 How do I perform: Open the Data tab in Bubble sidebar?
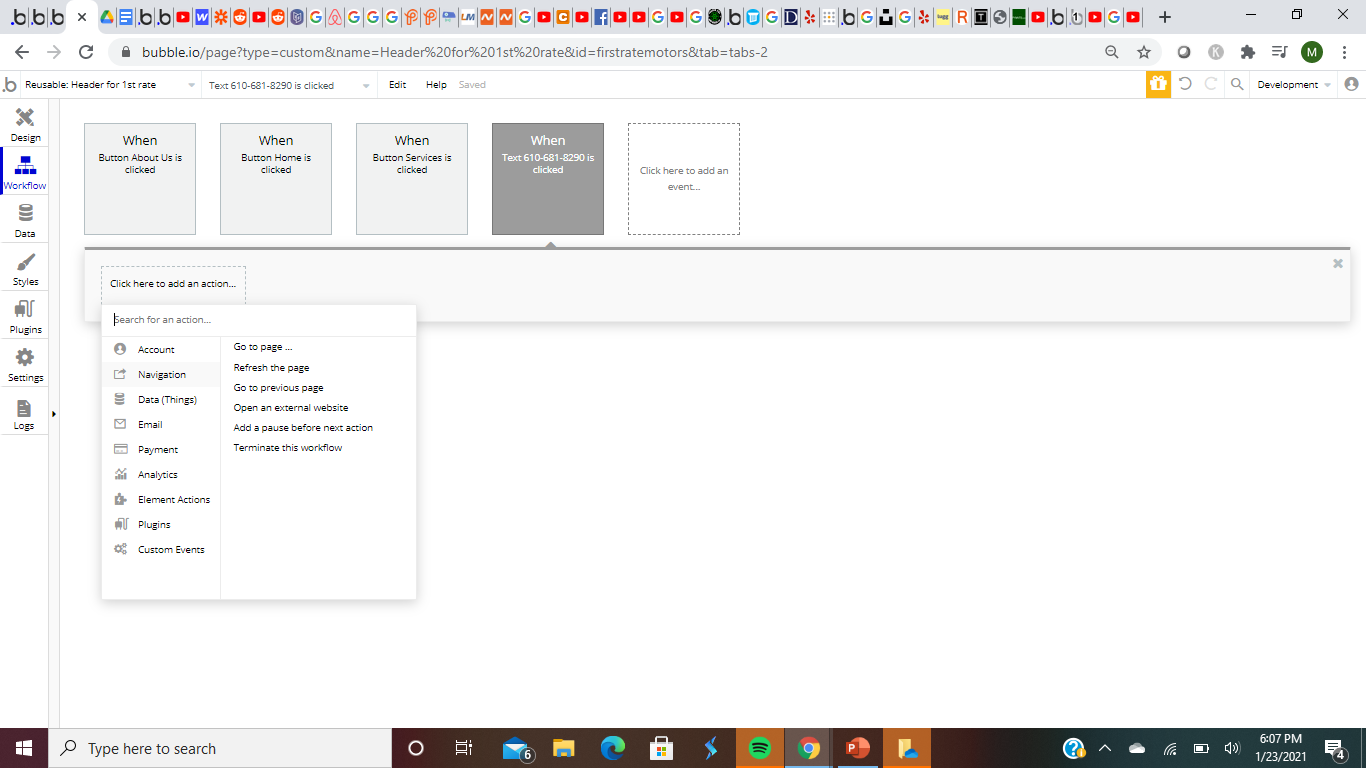[x=25, y=221]
